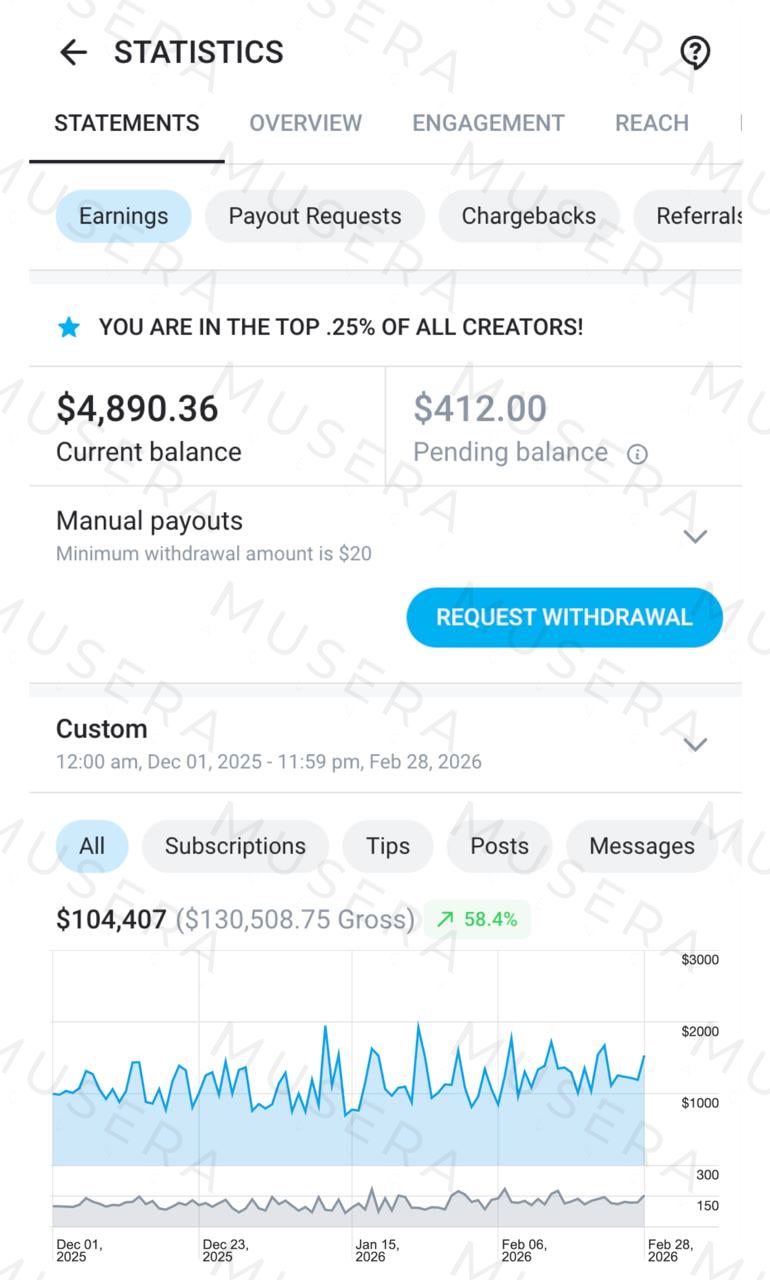770x1280 pixels.
Task: Click the blue star icon
Action: pyautogui.click(x=68, y=327)
